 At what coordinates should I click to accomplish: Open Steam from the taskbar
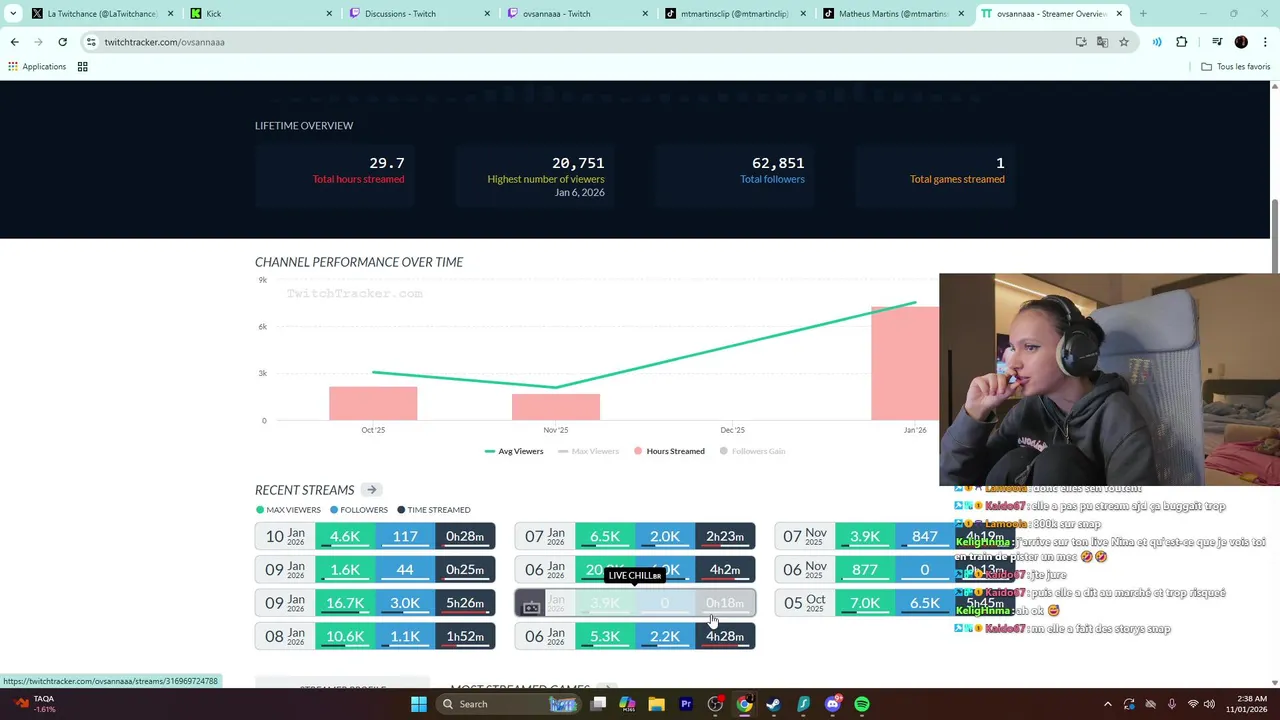click(774, 704)
